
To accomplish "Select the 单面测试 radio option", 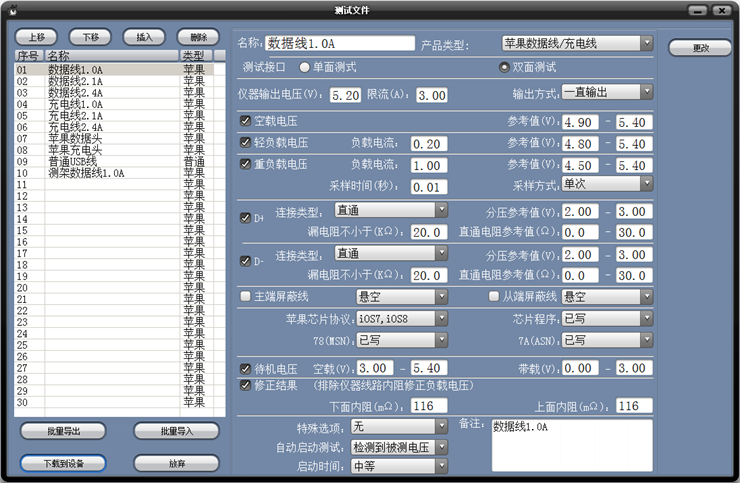I will click(x=305, y=67).
